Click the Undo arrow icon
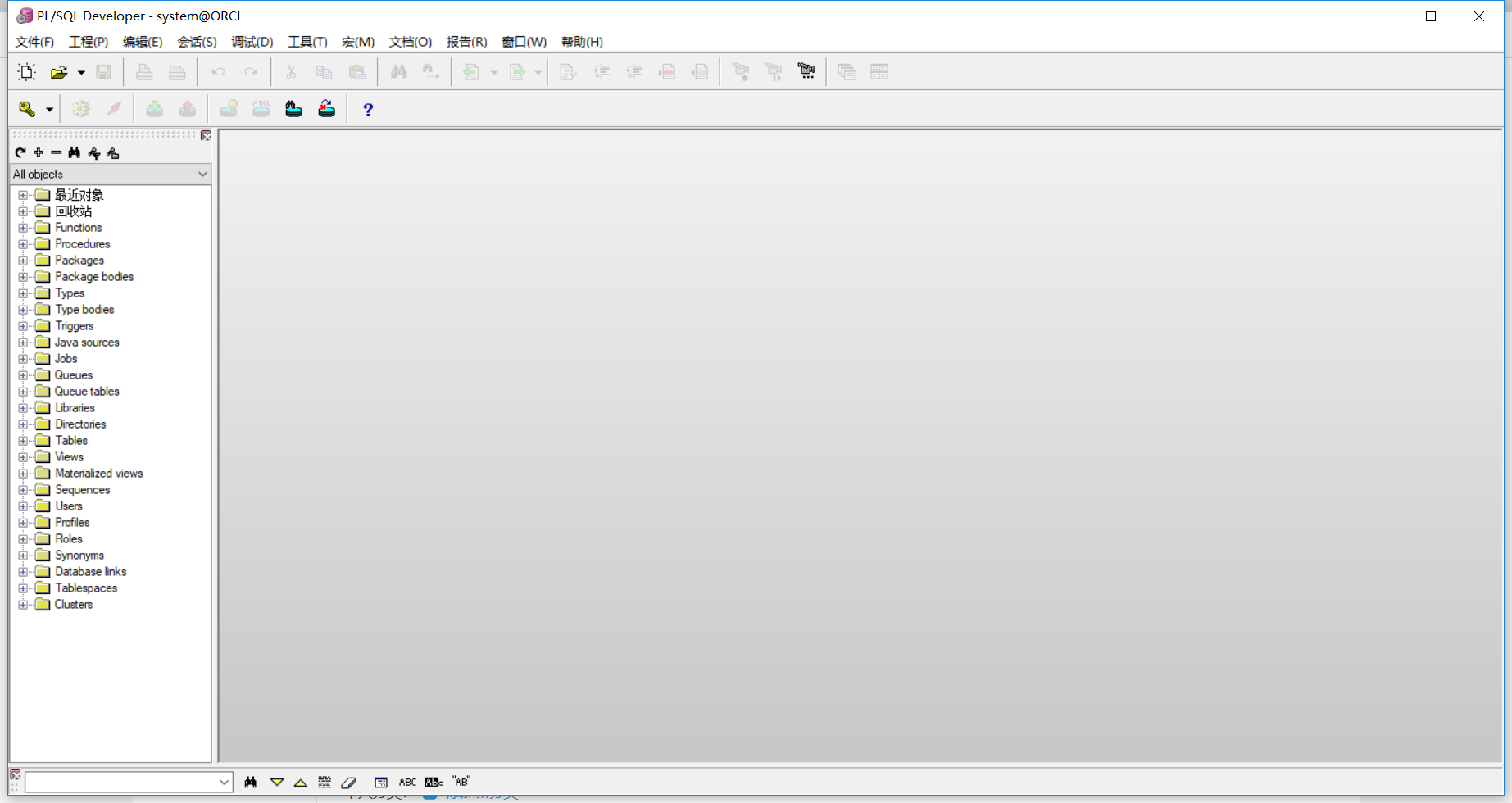Screen dimensions: 1512x803 (218, 72)
